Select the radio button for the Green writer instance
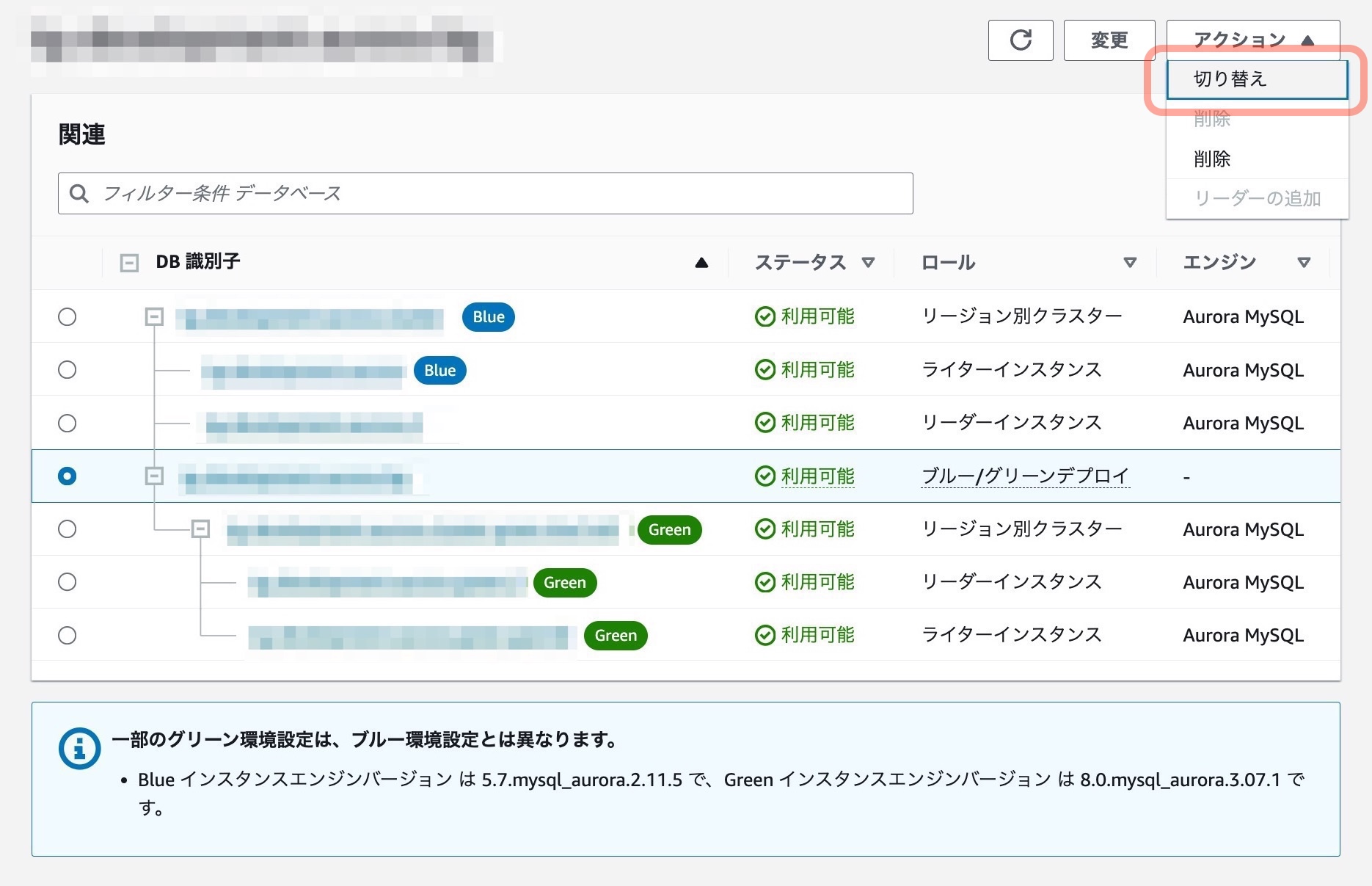The width and height of the screenshot is (1372, 886). [67, 634]
